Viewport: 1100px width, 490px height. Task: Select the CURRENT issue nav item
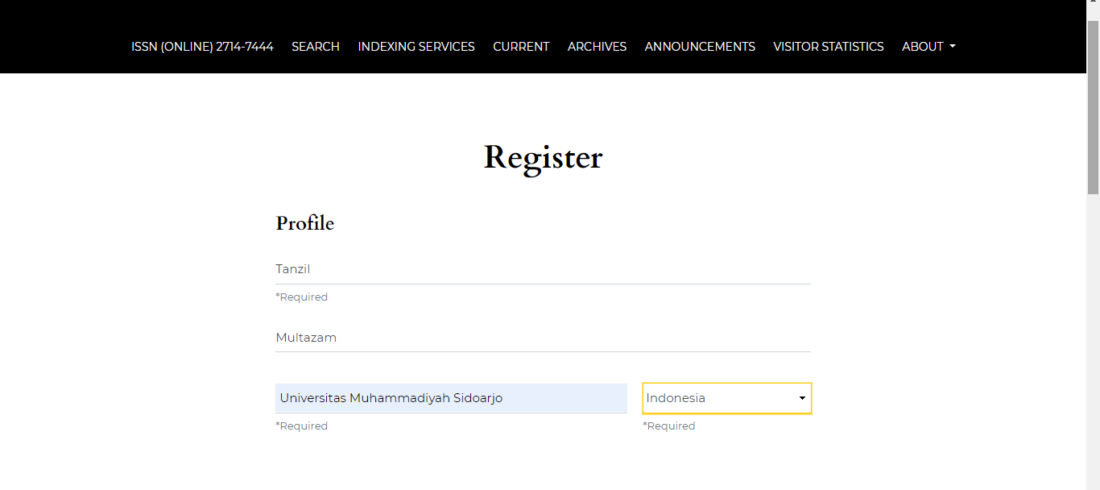coord(520,47)
